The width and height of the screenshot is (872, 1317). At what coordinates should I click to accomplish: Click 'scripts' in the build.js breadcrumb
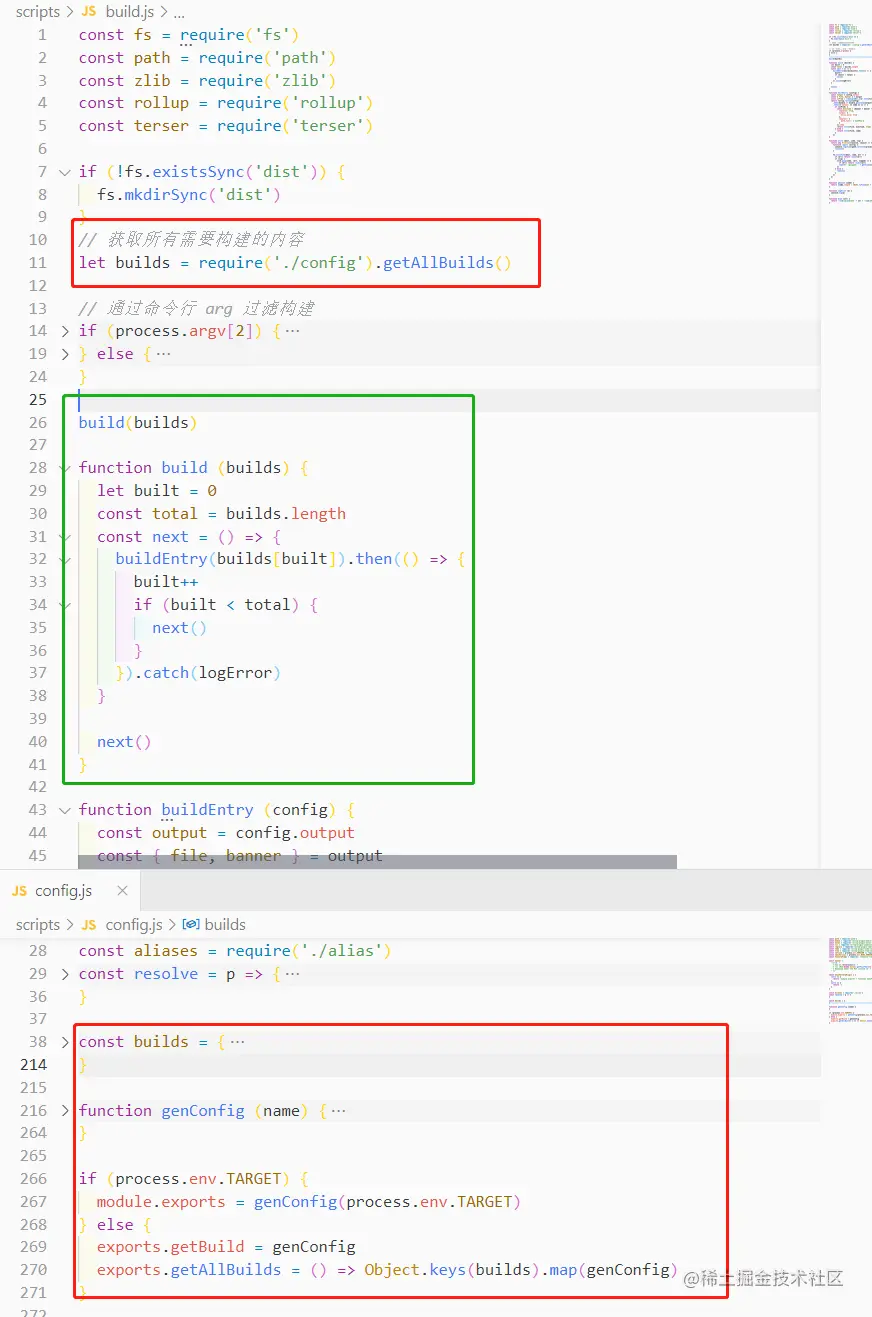pos(38,12)
